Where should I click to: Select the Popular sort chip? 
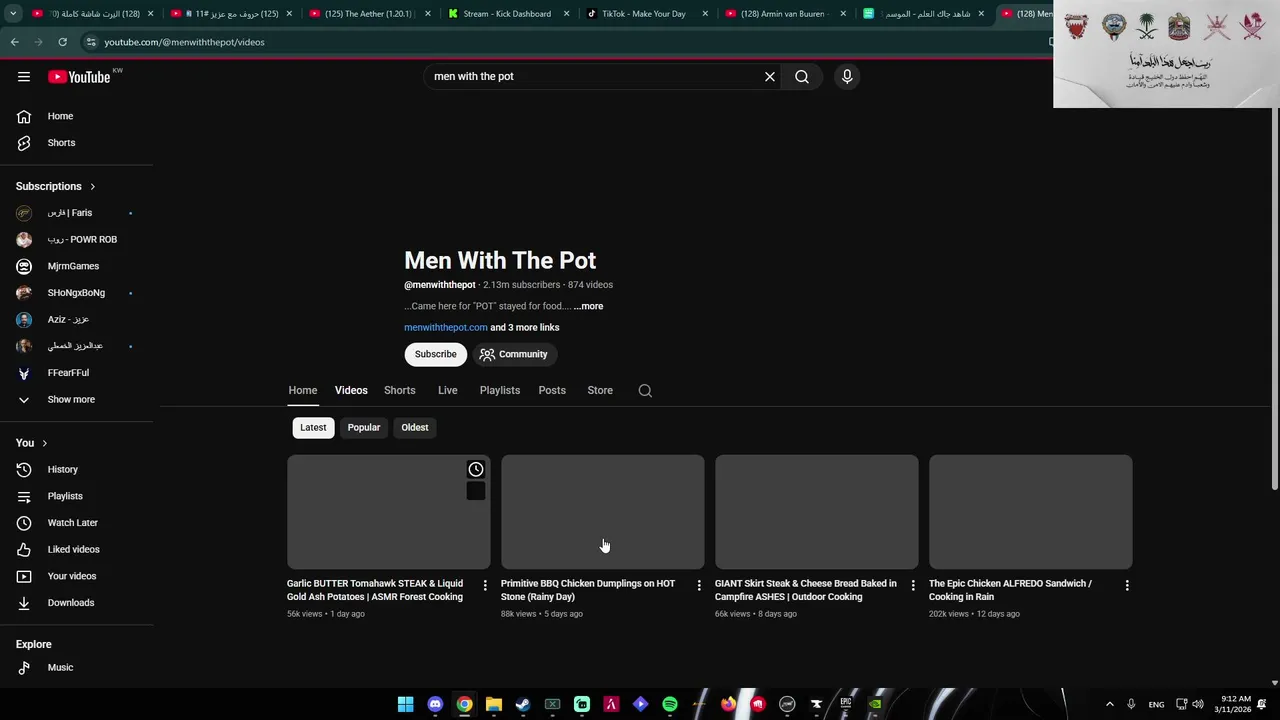coord(364,427)
